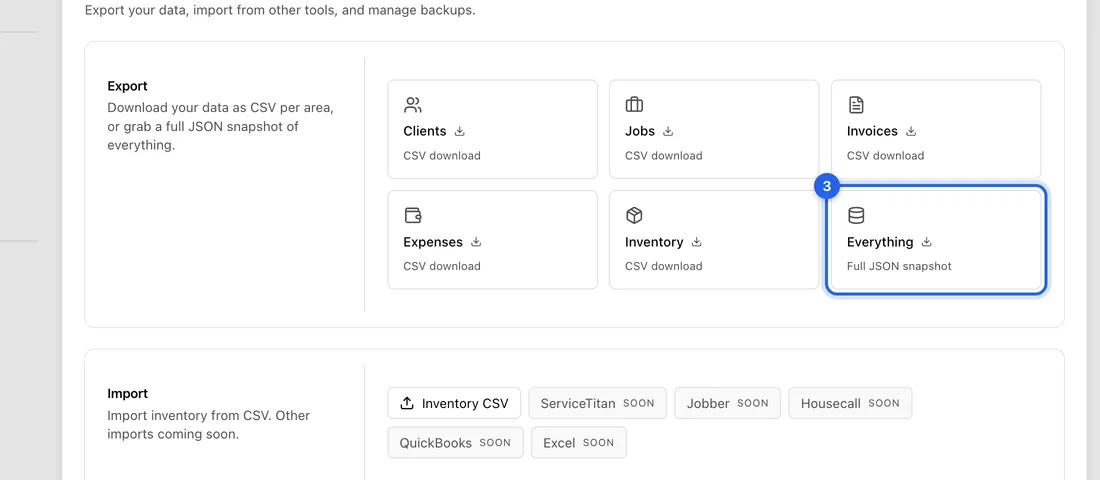This screenshot has width=1100, height=480.
Task: Click upload icon on Inventory CSV button
Action: click(407, 404)
